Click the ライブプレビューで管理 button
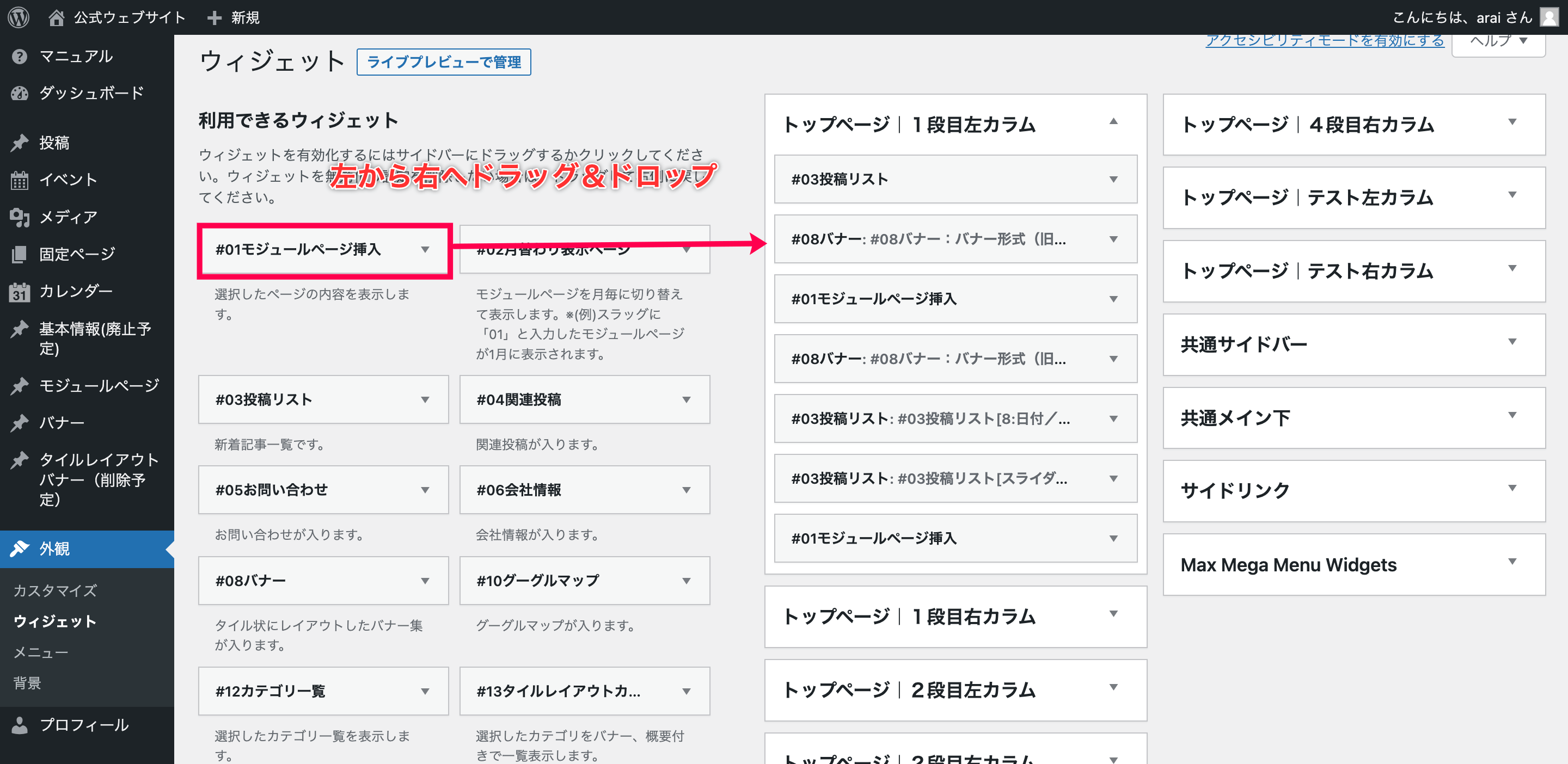 point(443,62)
